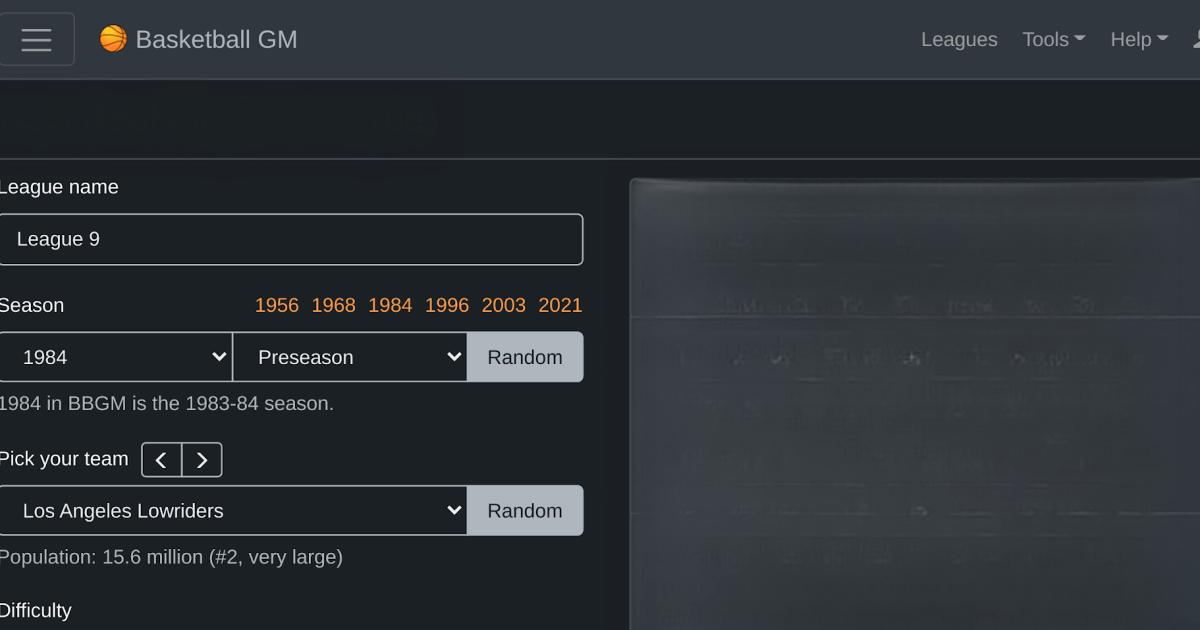Jump to the 2021 season
The image size is (1200, 630).
[x=560, y=305]
